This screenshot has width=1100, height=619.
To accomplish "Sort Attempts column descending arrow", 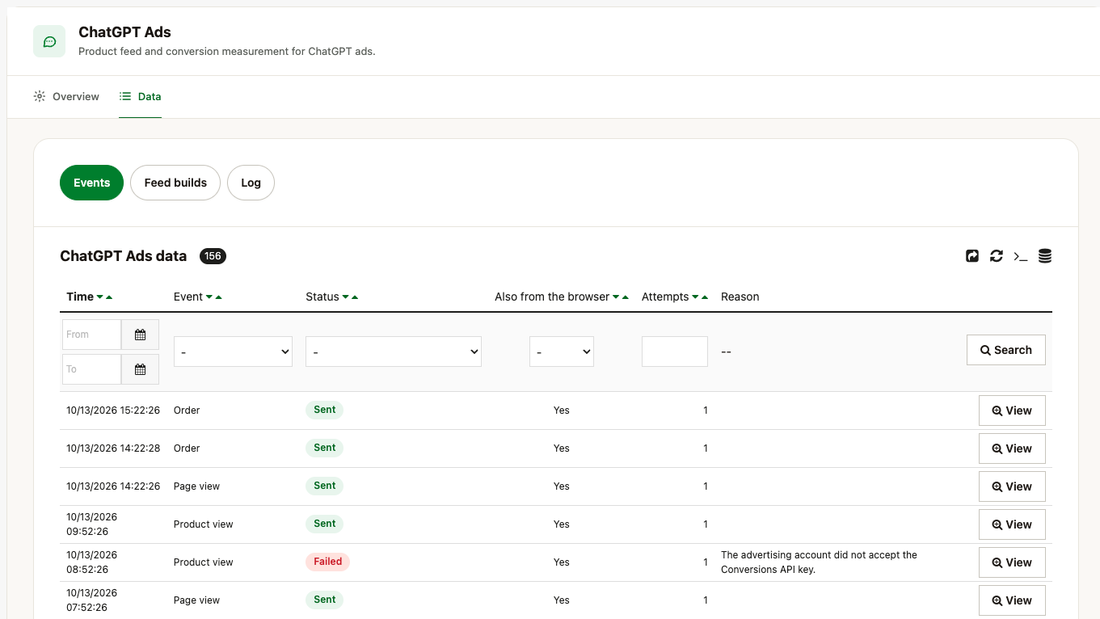I will point(695,297).
